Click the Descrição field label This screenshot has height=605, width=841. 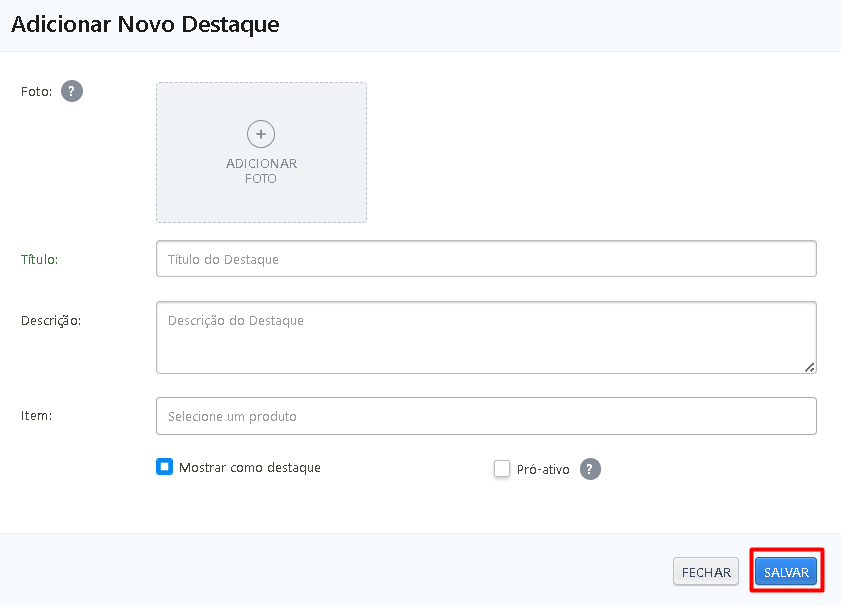51,320
